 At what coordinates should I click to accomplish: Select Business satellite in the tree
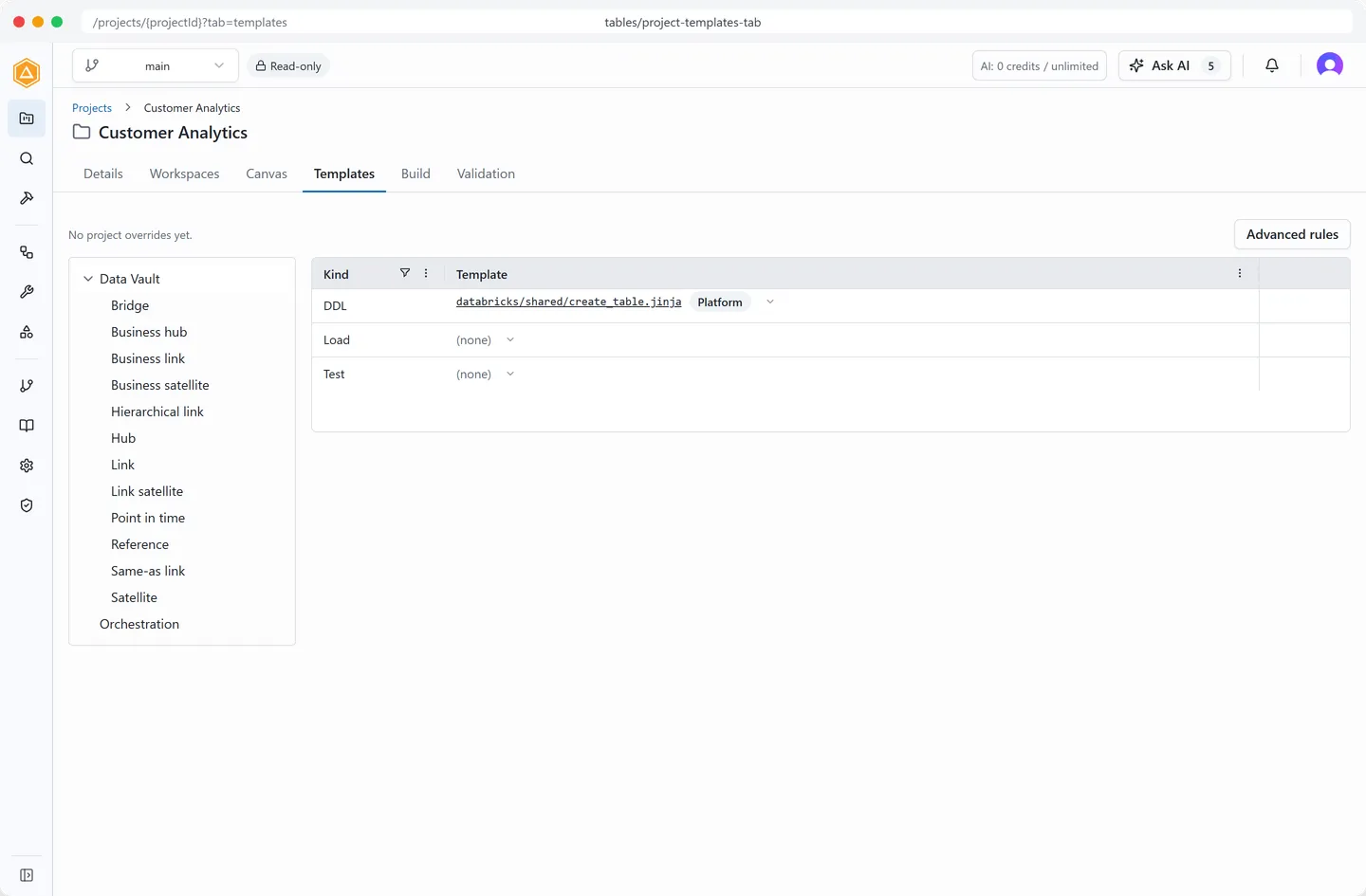(160, 385)
